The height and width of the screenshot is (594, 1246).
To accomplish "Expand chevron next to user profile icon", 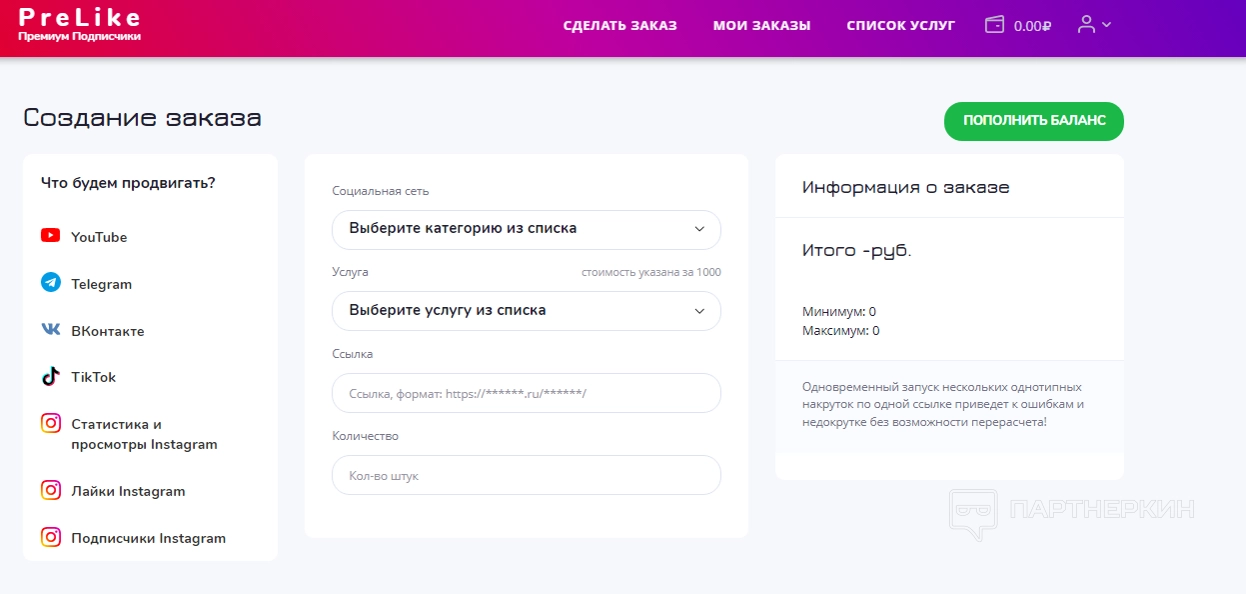I will point(1106,26).
